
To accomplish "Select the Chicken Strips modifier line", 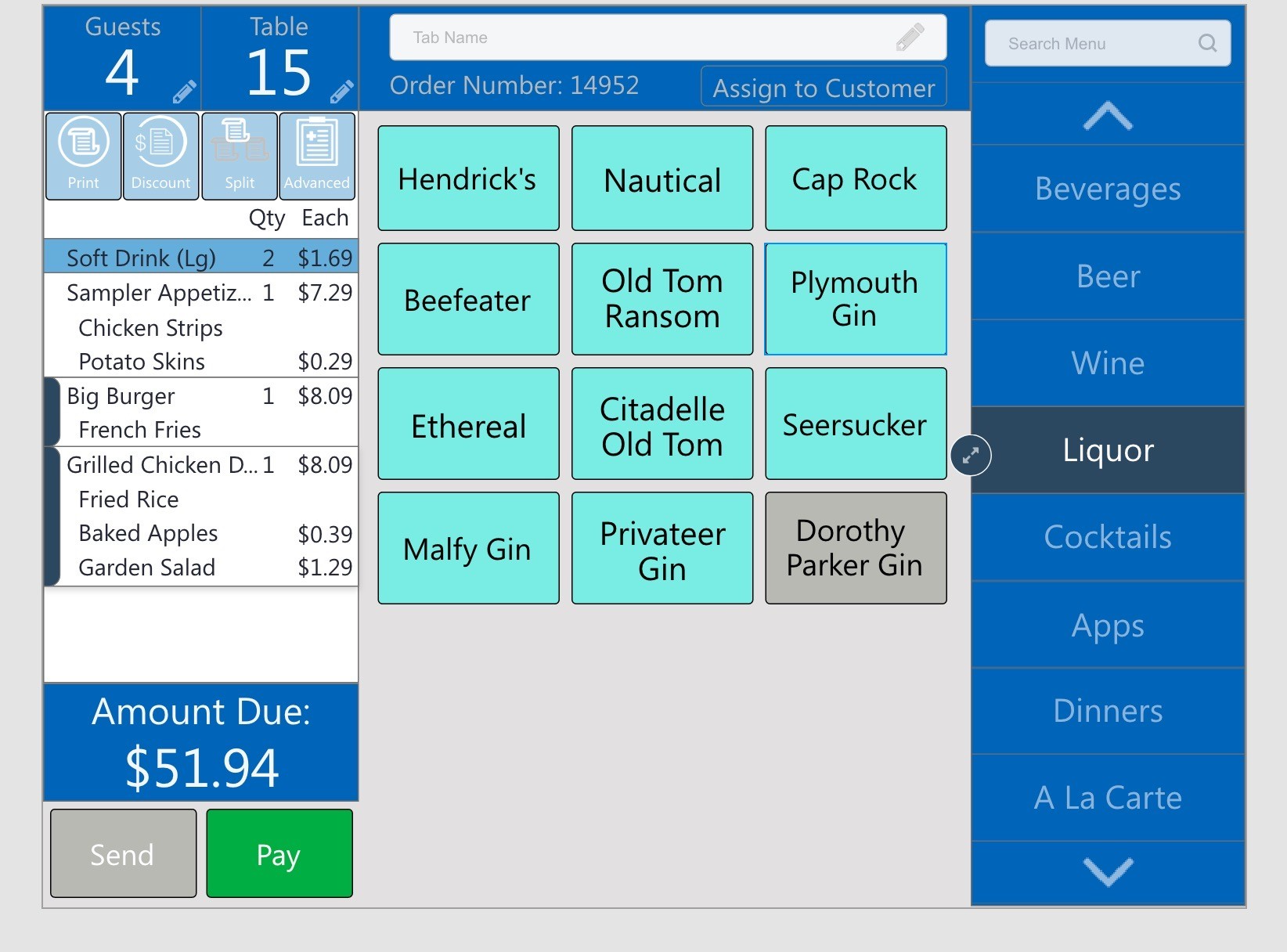I will coord(201,327).
